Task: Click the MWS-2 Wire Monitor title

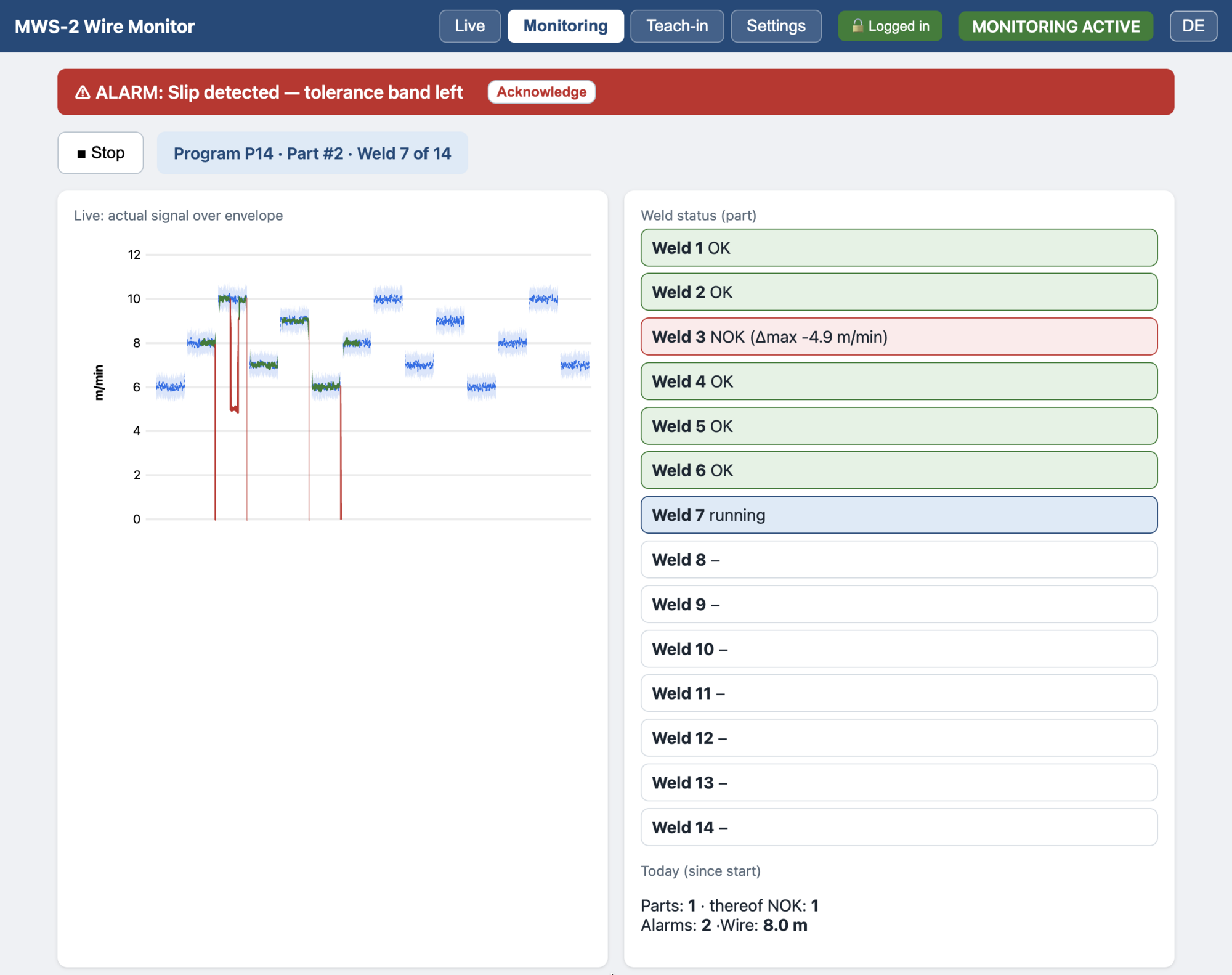Action: coord(105,27)
